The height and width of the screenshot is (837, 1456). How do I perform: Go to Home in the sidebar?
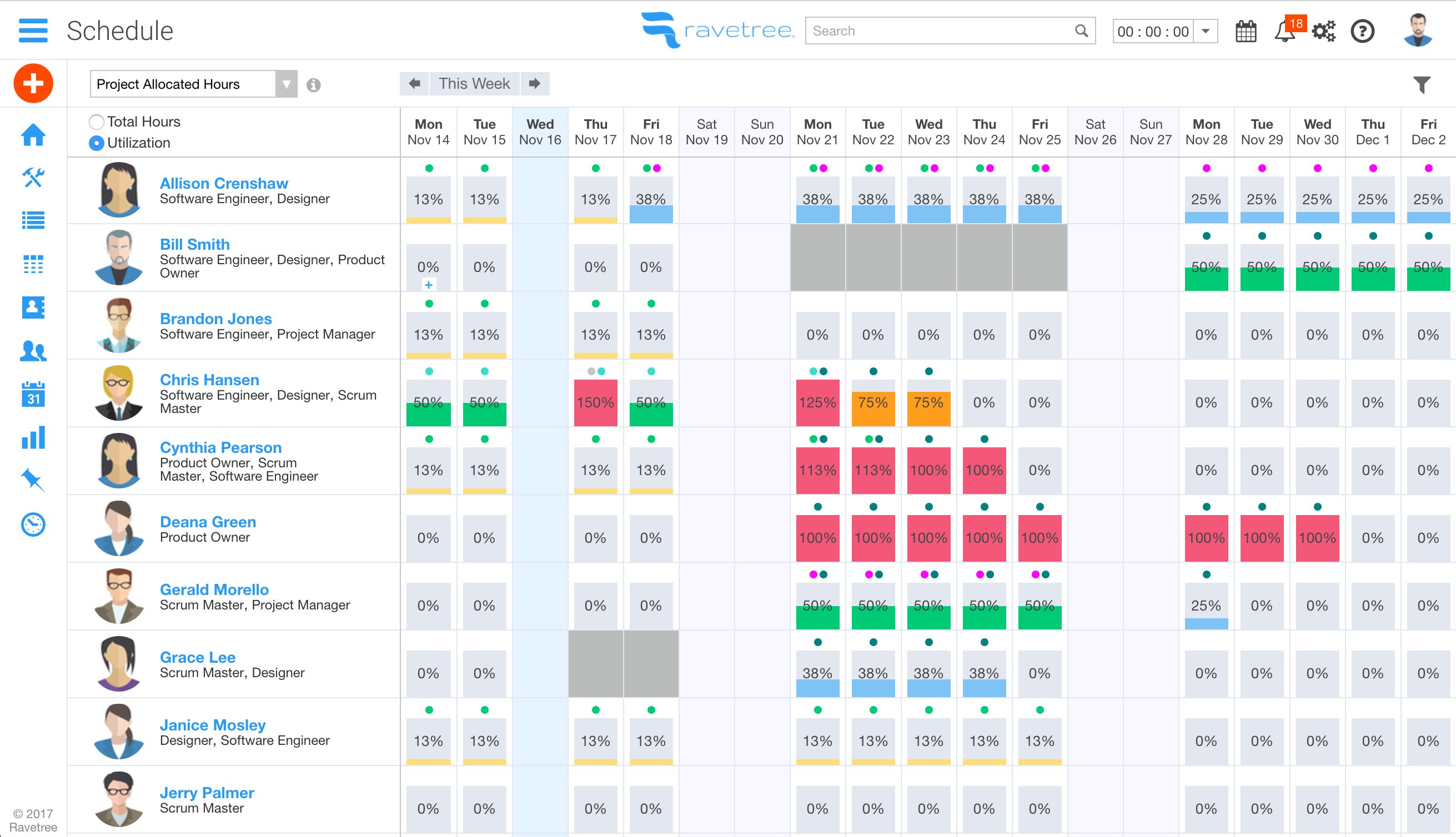pos(33,135)
